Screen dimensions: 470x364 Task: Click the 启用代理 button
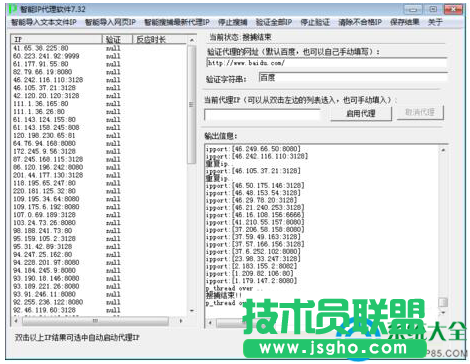pos(361,113)
